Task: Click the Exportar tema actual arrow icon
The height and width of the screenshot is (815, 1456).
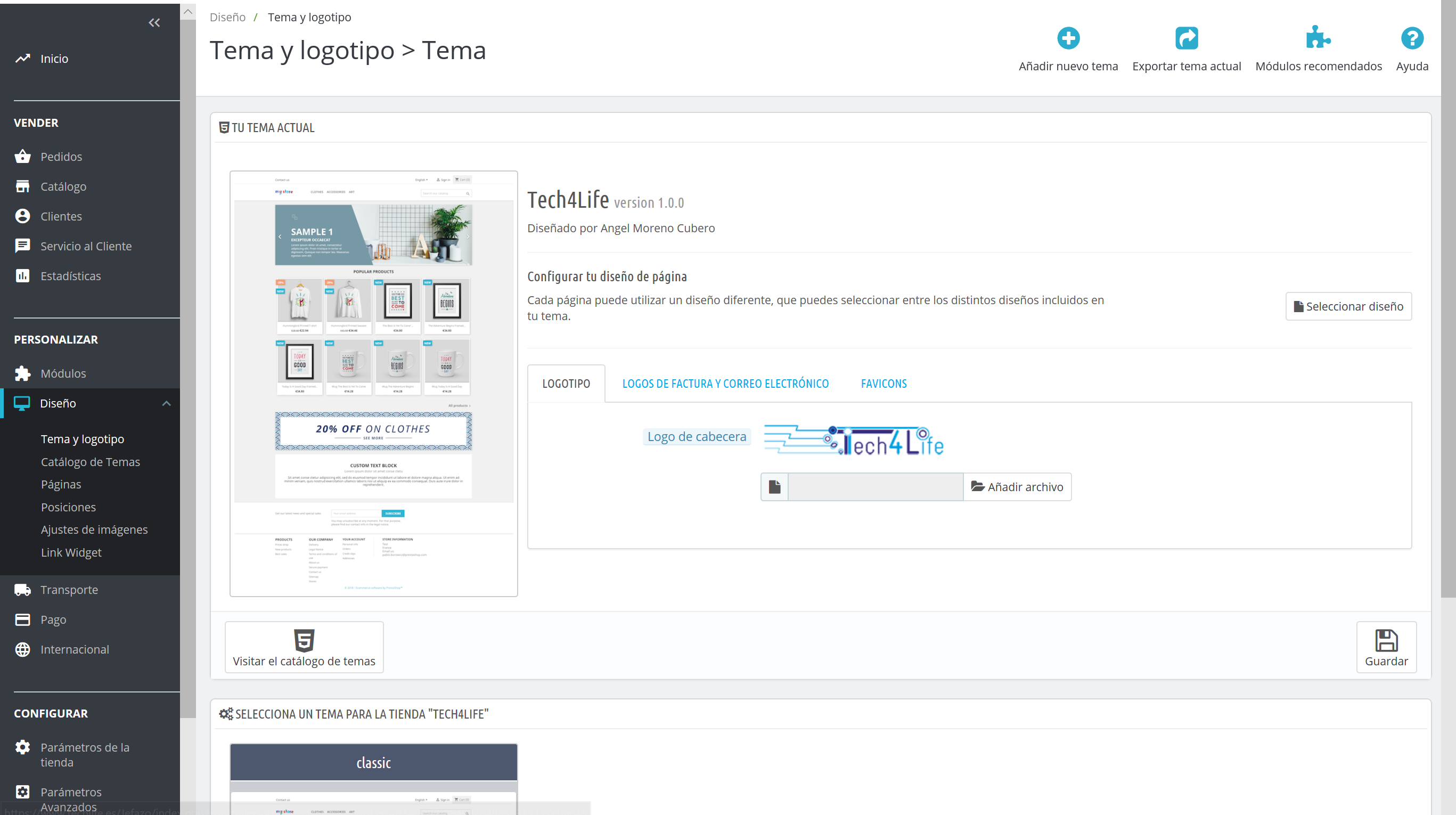Action: point(1186,38)
